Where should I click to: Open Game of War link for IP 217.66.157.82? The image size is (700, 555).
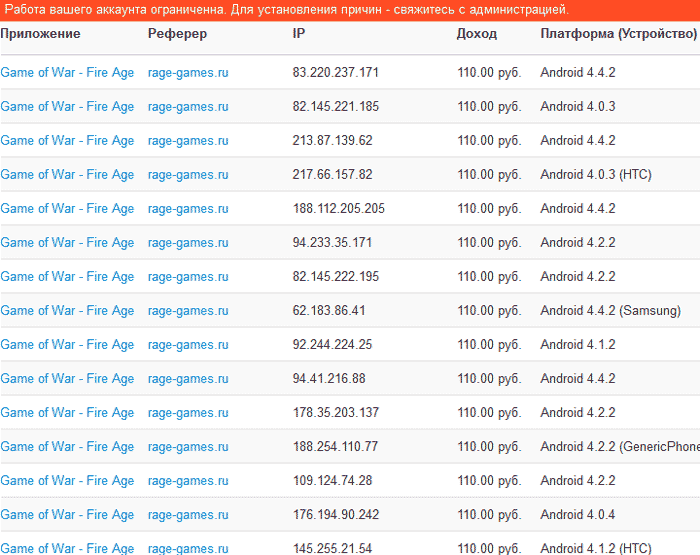[x=67, y=174]
